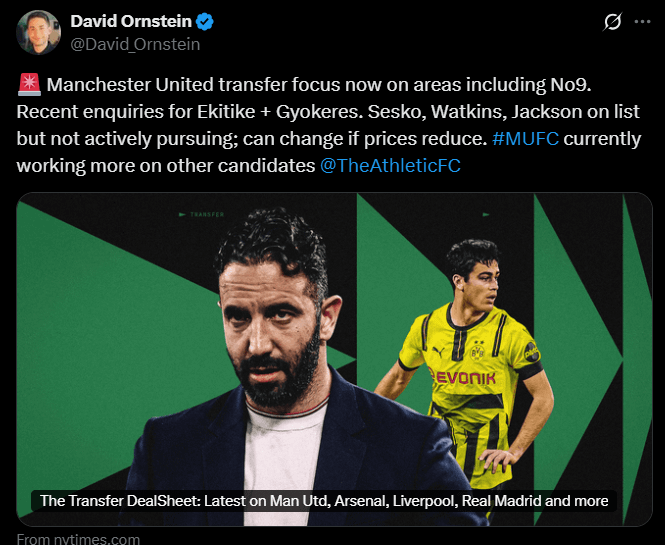
Task: Click the blue verified checkmark badge
Action: pyautogui.click(x=204, y=22)
